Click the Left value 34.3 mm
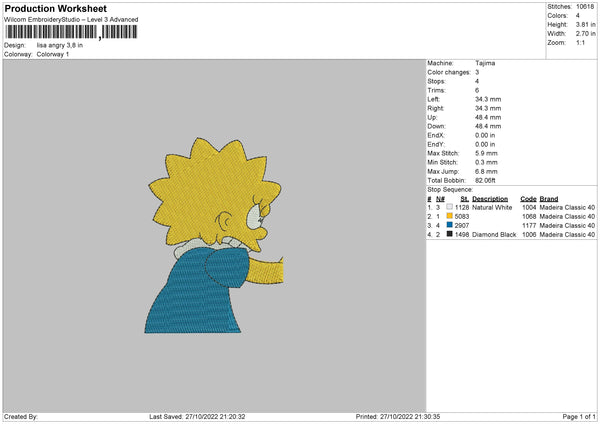Viewport: 600px width, 424px height. click(x=488, y=99)
